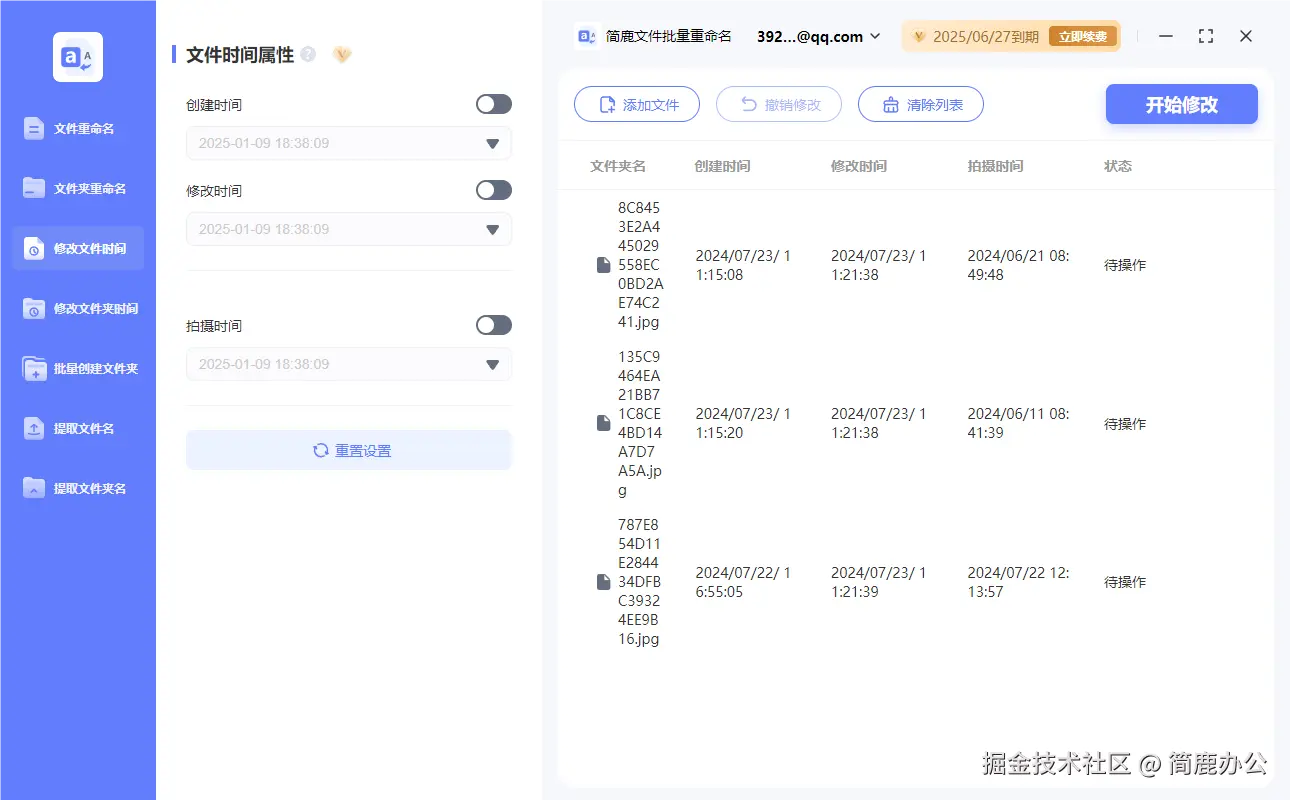Click the app logo at sidebar top
Image resolution: width=1290 pixels, height=800 pixels.
click(77, 57)
